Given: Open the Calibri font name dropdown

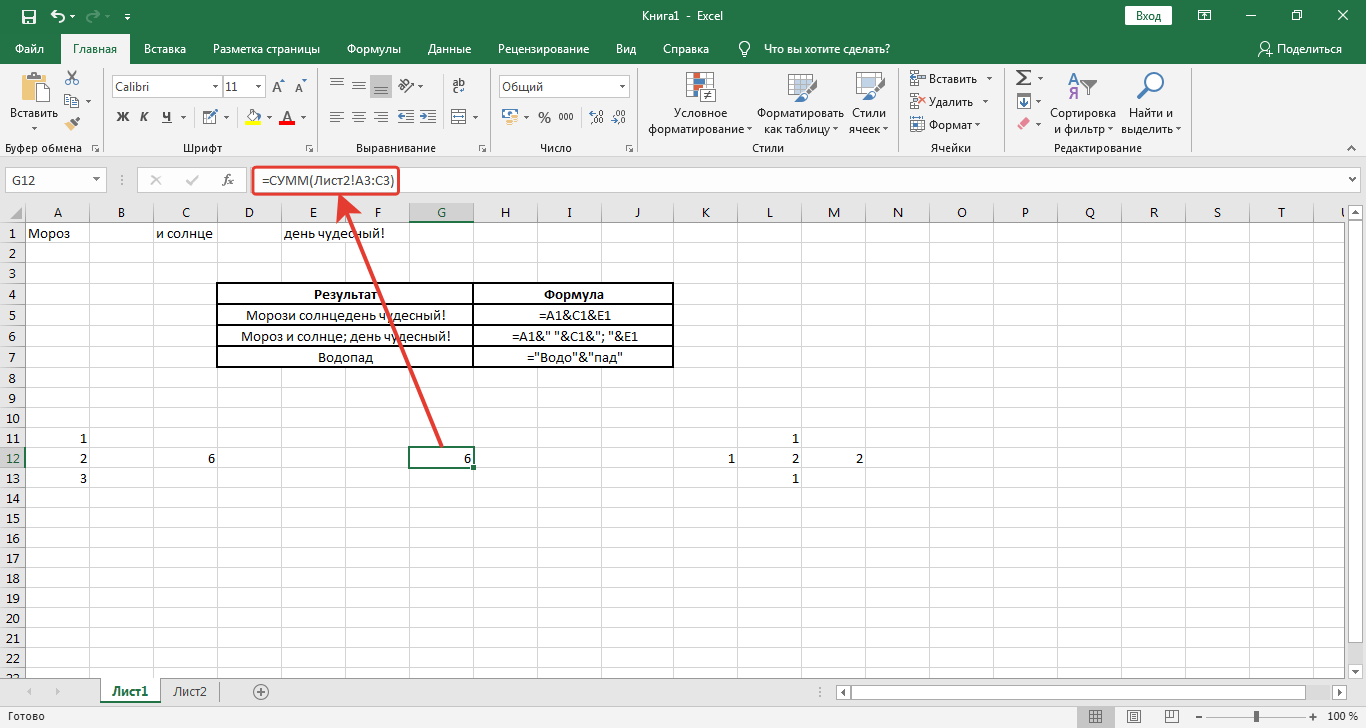Looking at the screenshot, I should pyautogui.click(x=214, y=87).
